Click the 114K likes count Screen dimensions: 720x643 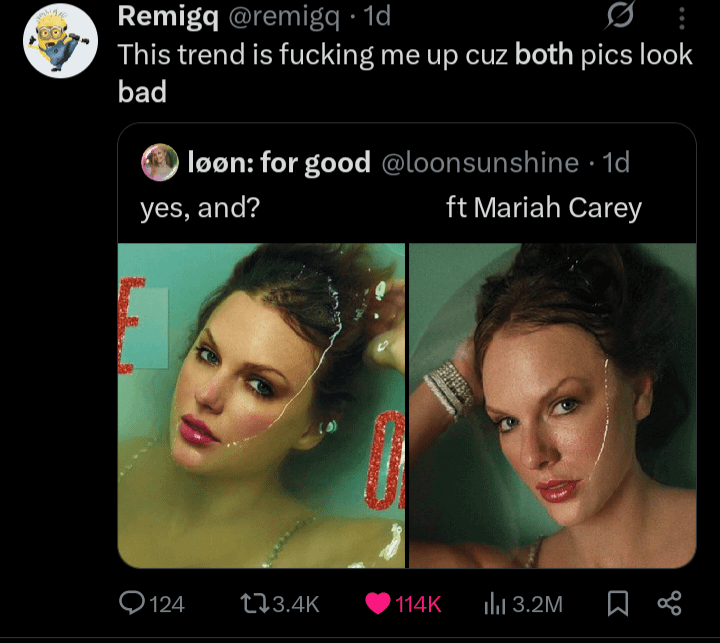tap(418, 604)
